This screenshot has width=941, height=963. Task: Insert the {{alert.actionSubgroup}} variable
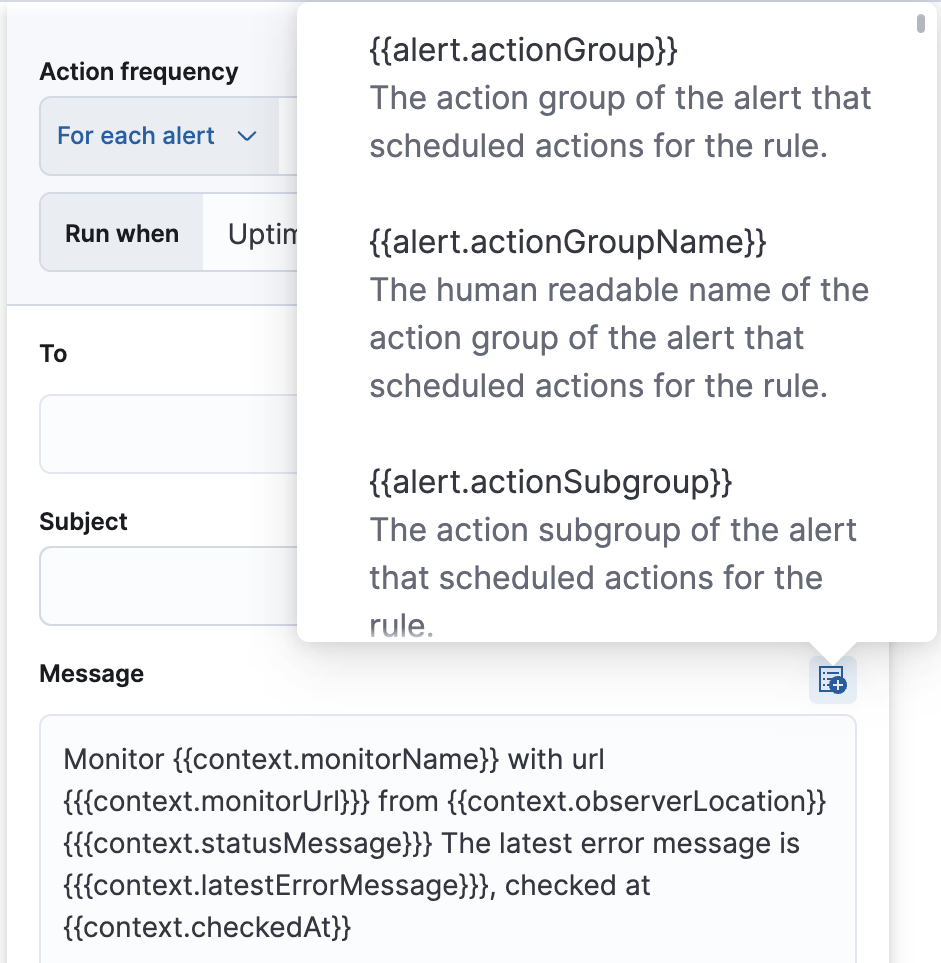coord(551,481)
